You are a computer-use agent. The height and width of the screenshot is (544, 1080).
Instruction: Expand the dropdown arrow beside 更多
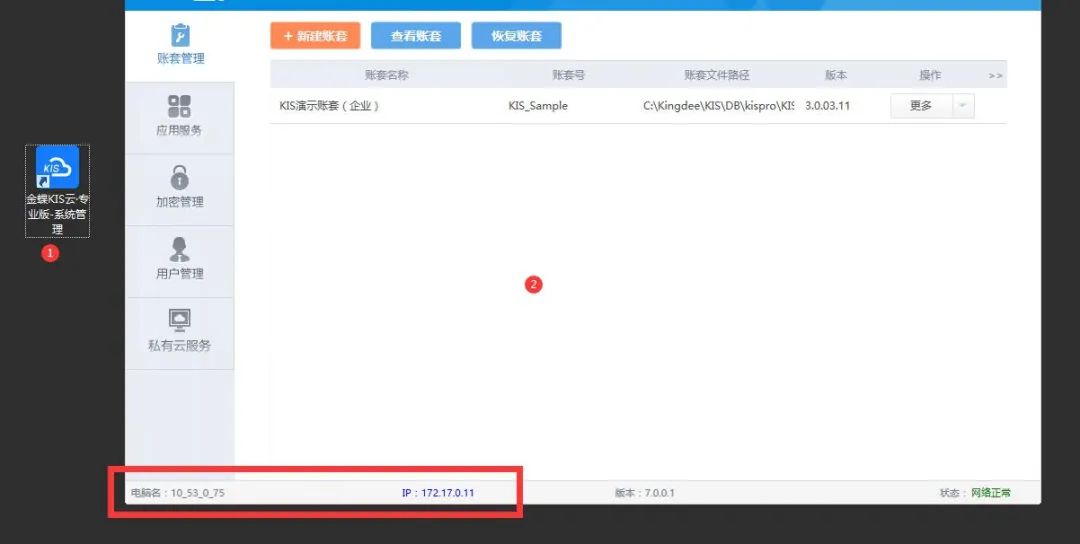click(x=963, y=106)
